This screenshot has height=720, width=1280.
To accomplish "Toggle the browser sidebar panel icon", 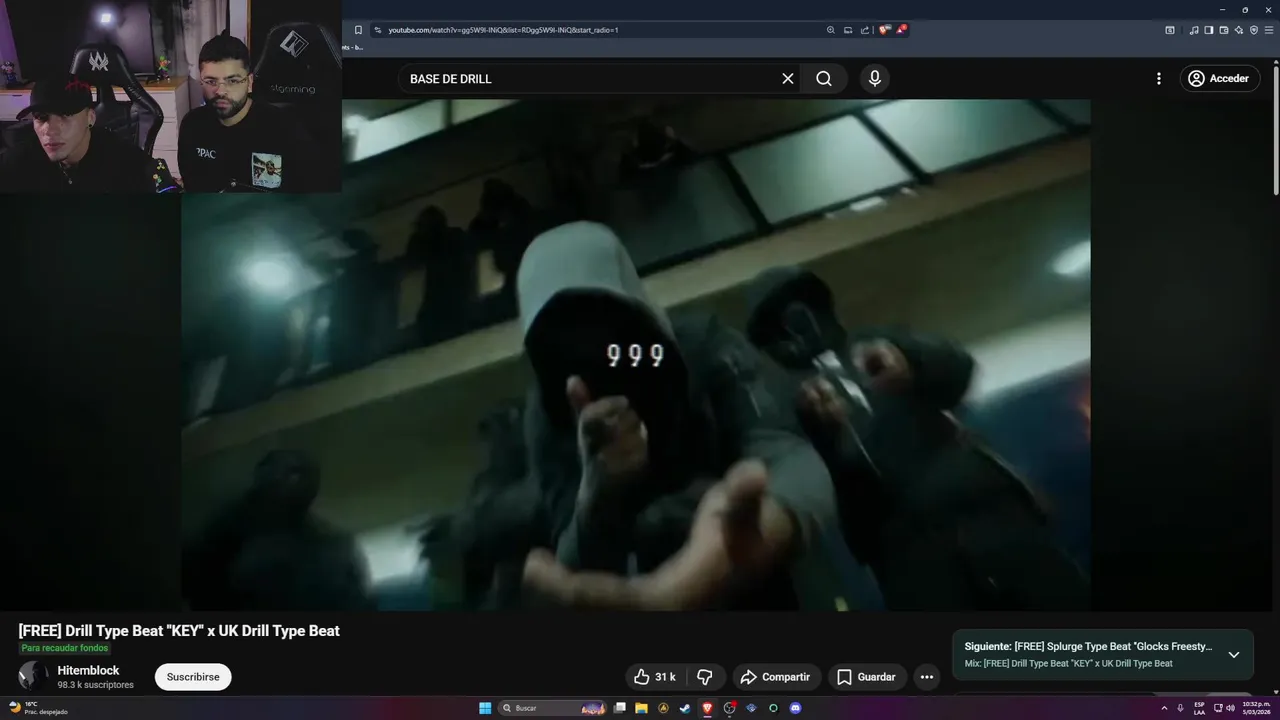I will coord(1208,30).
